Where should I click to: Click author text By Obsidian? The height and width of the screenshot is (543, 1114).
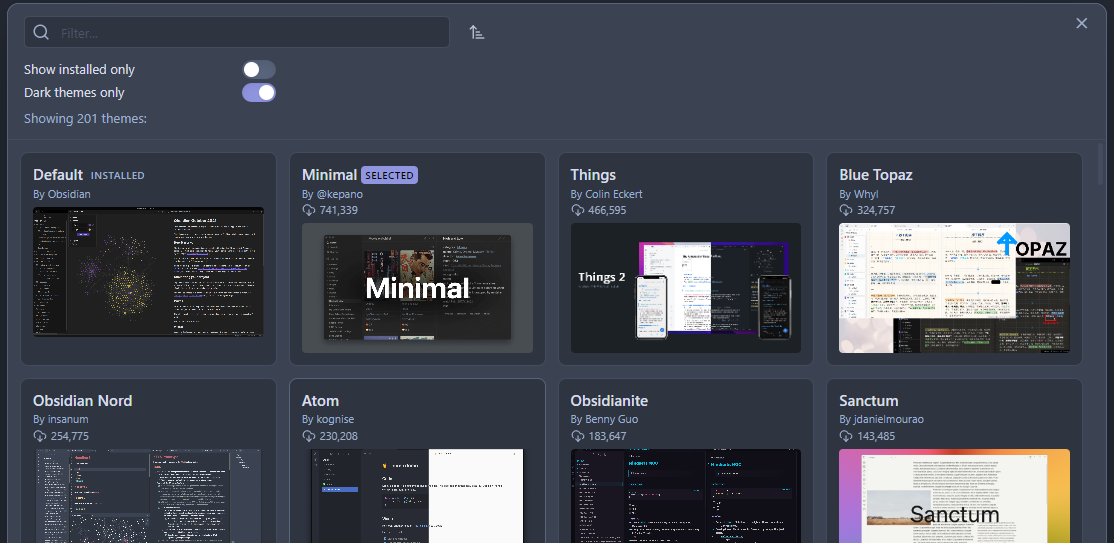62,194
